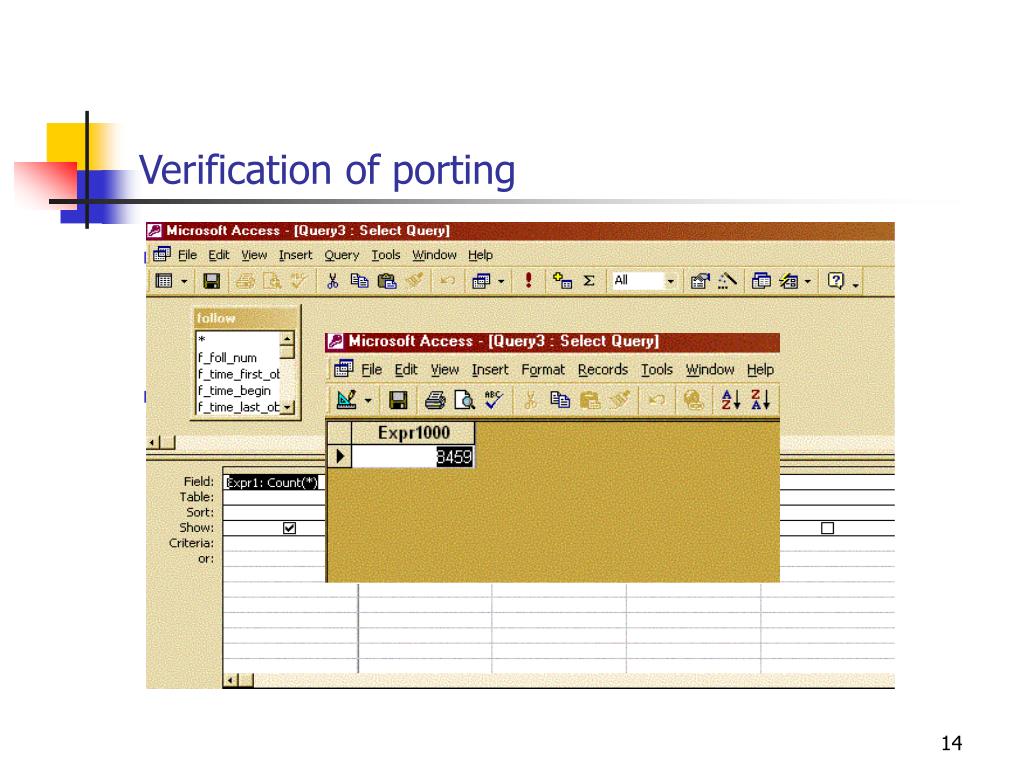Click left scroll arrow of table pane
Viewport: 1024px width, 768px height.
(153, 443)
